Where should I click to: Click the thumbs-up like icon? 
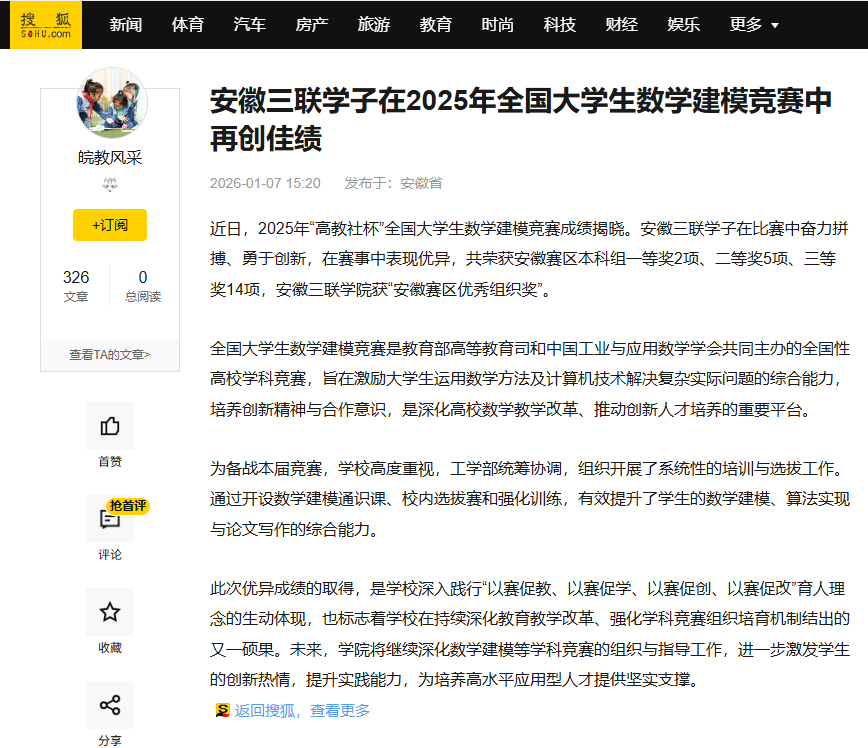point(110,426)
